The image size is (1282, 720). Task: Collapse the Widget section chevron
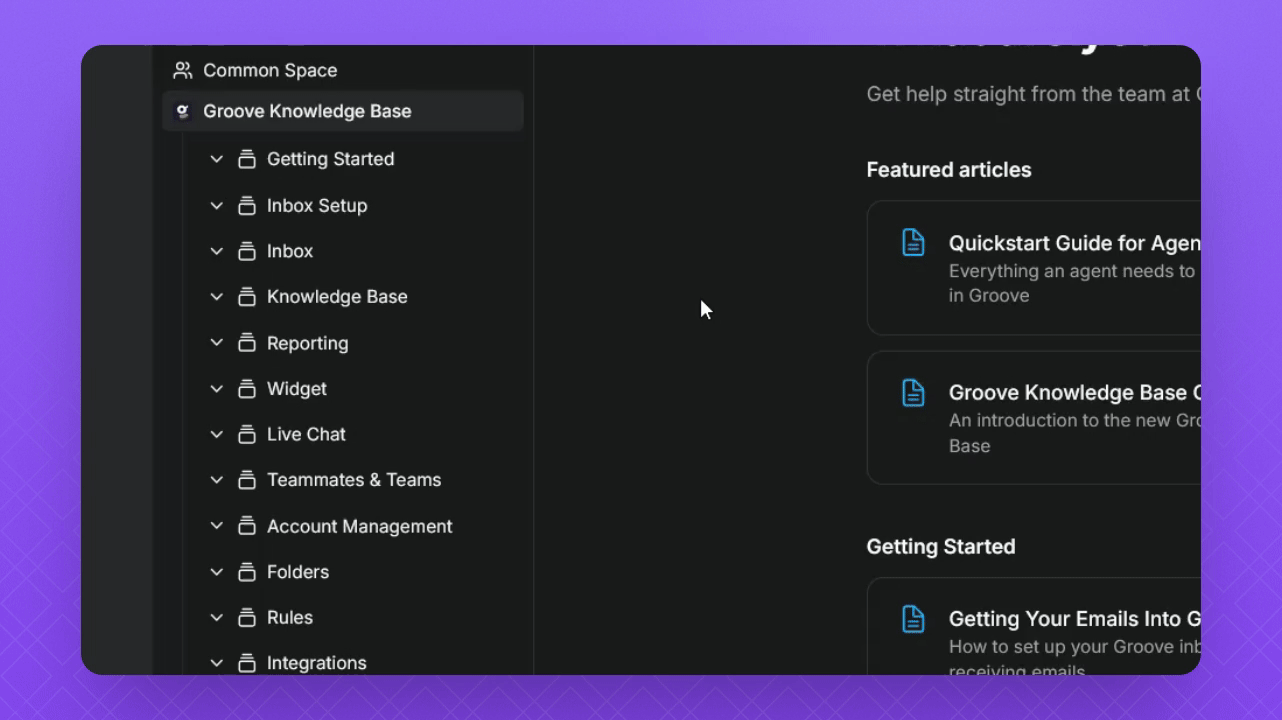pos(216,389)
